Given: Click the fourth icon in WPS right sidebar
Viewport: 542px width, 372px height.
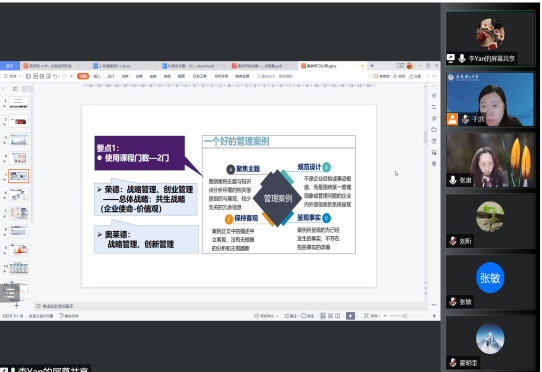Looking at the screenshot, I should (x=434, y=130).
